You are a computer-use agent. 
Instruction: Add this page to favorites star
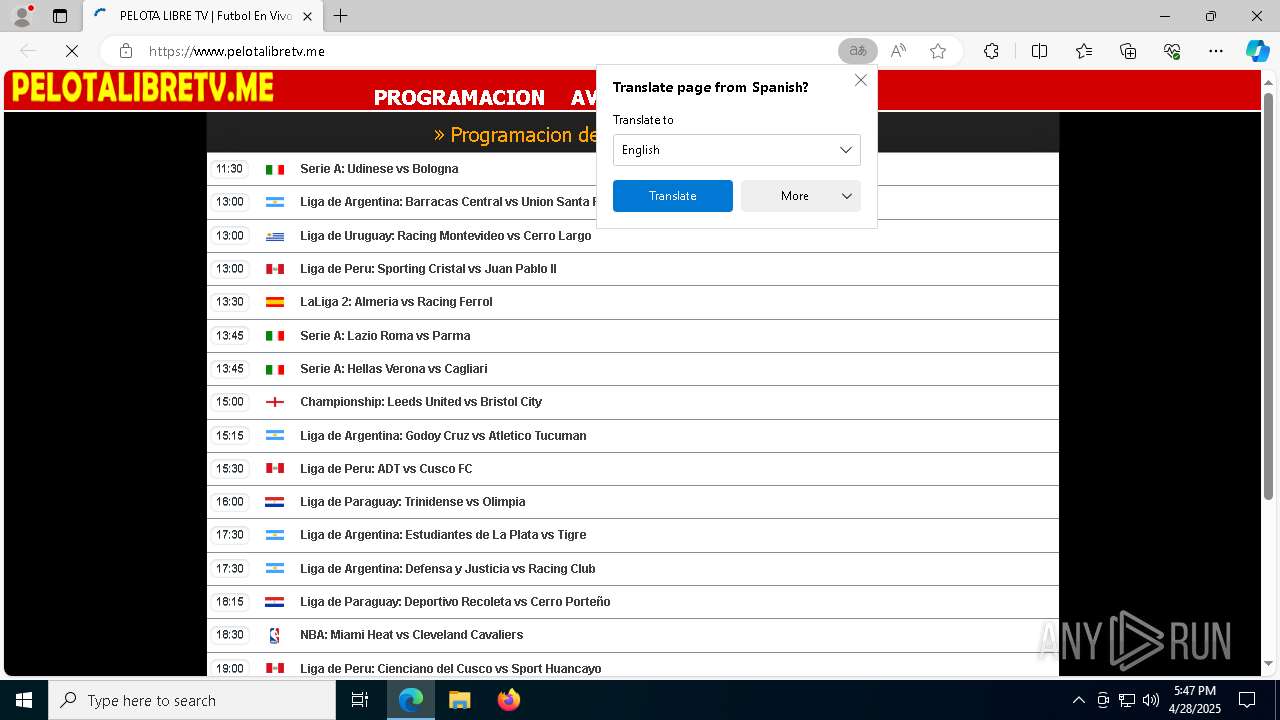click(x=938, y=51)
